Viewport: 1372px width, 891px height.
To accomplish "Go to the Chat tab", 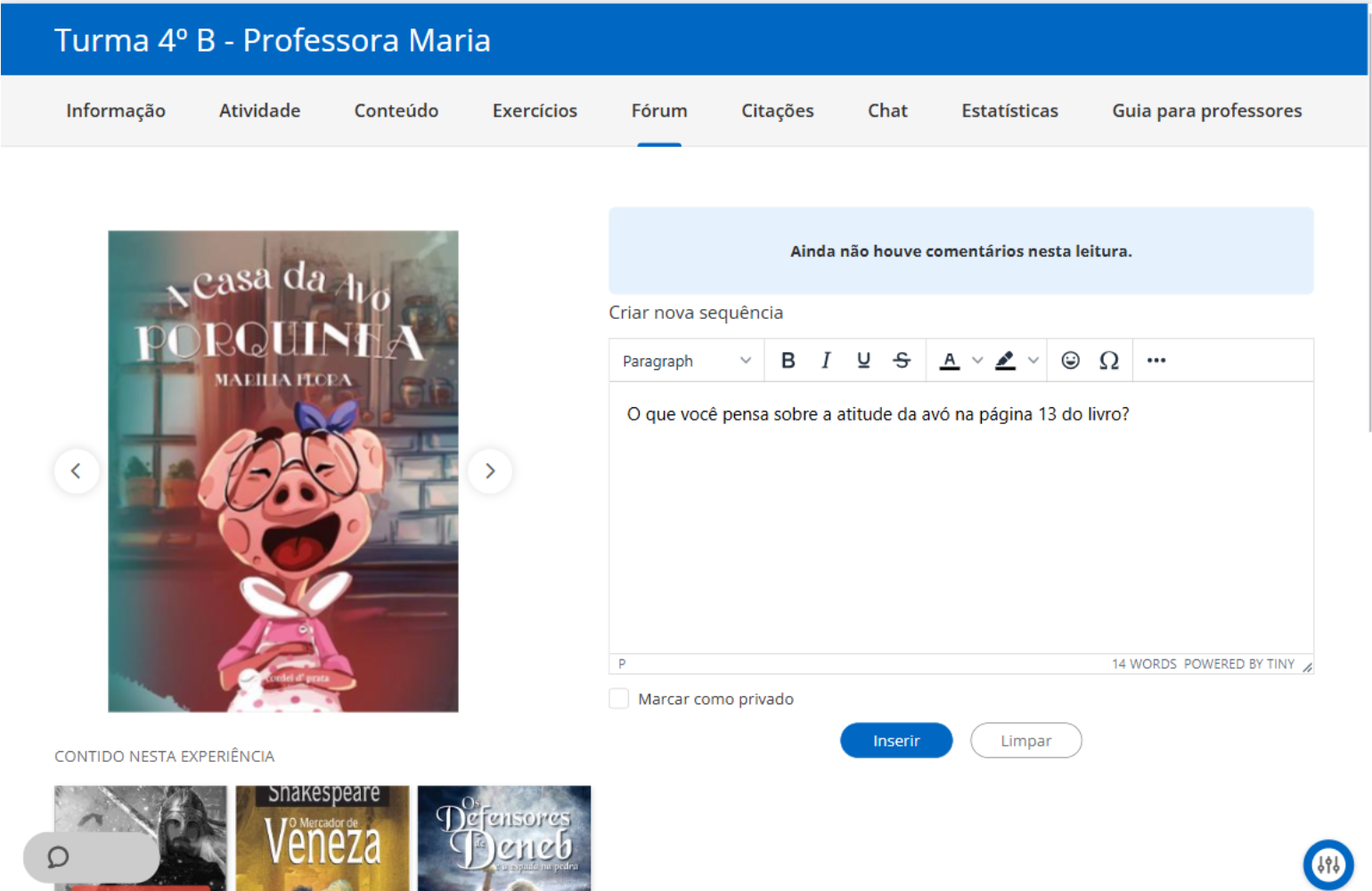I will tap(887, 110).
